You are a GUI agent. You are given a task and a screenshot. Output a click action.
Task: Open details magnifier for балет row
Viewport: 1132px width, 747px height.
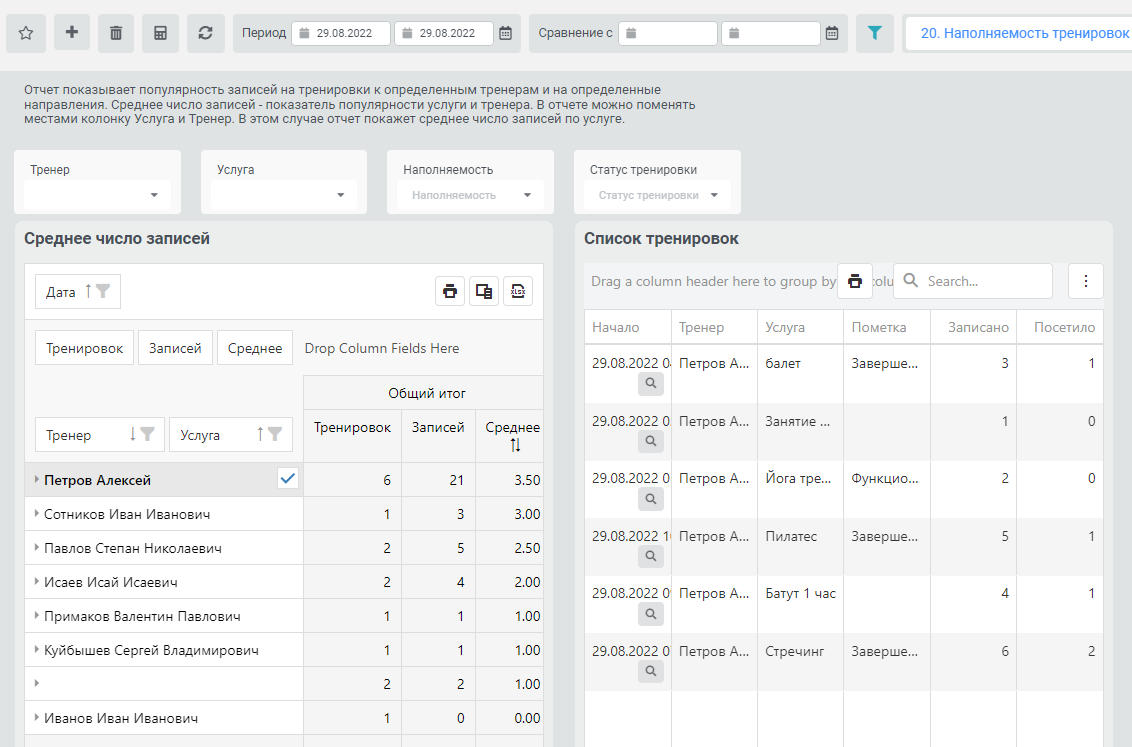650,384
